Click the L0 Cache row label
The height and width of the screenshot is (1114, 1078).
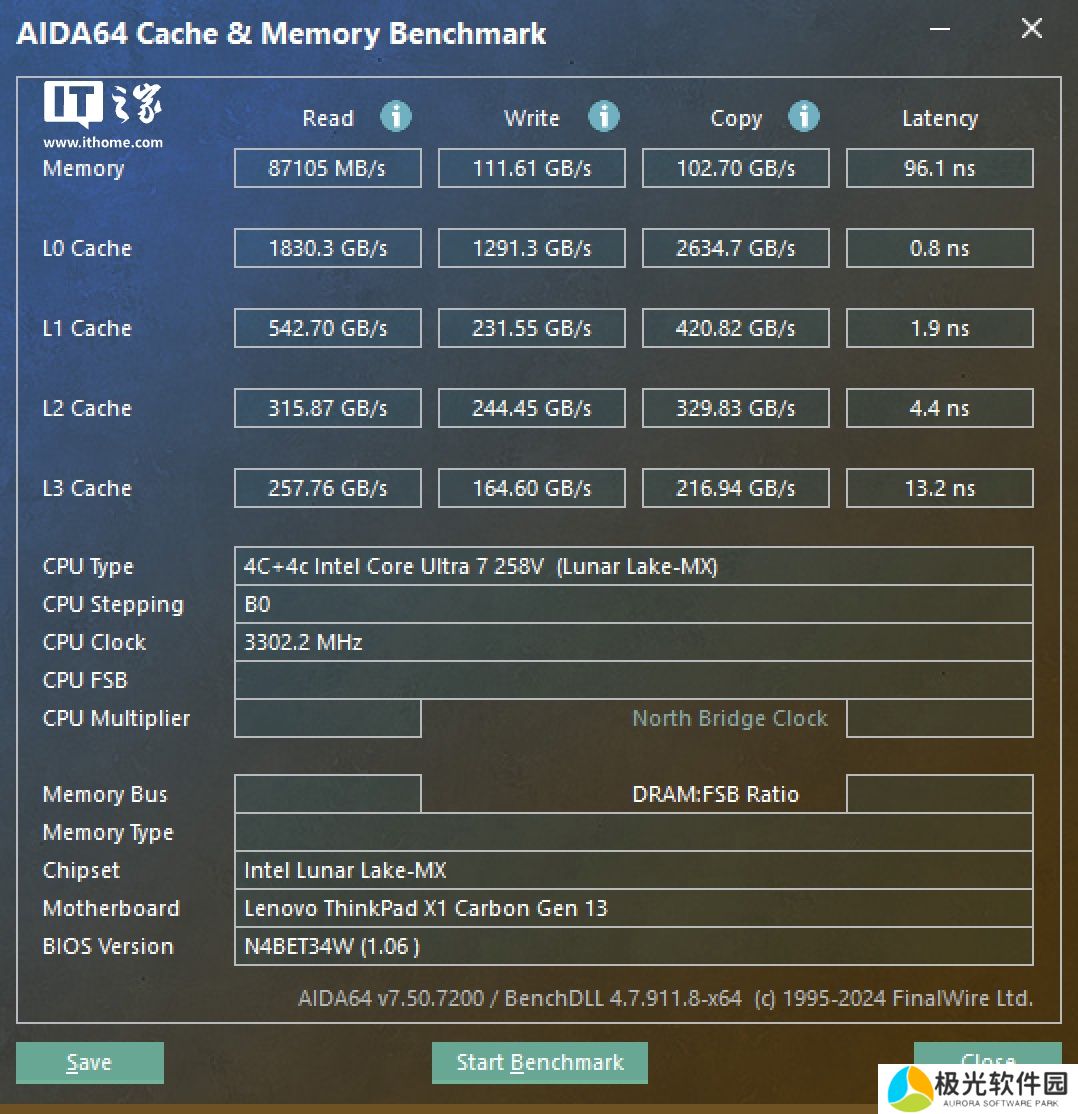[x=87, y=248]
